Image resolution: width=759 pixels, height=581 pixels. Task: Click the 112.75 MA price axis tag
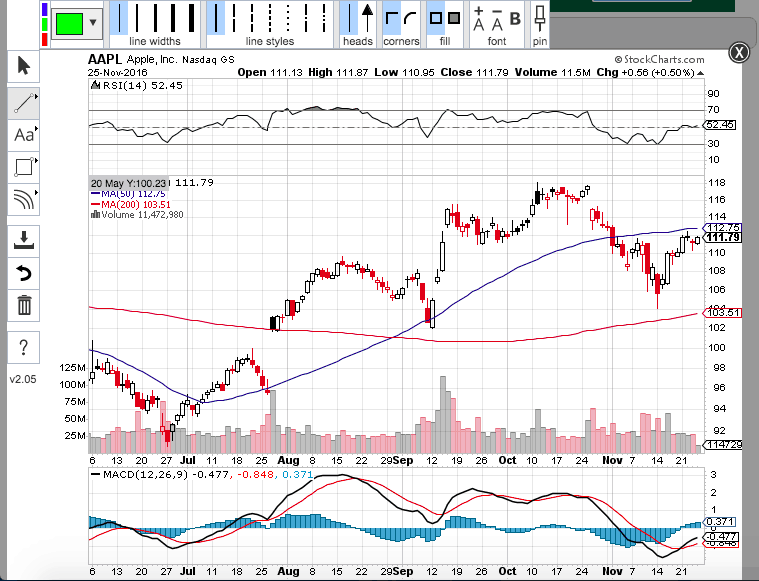pyautogui.click(x=722, y=228)
